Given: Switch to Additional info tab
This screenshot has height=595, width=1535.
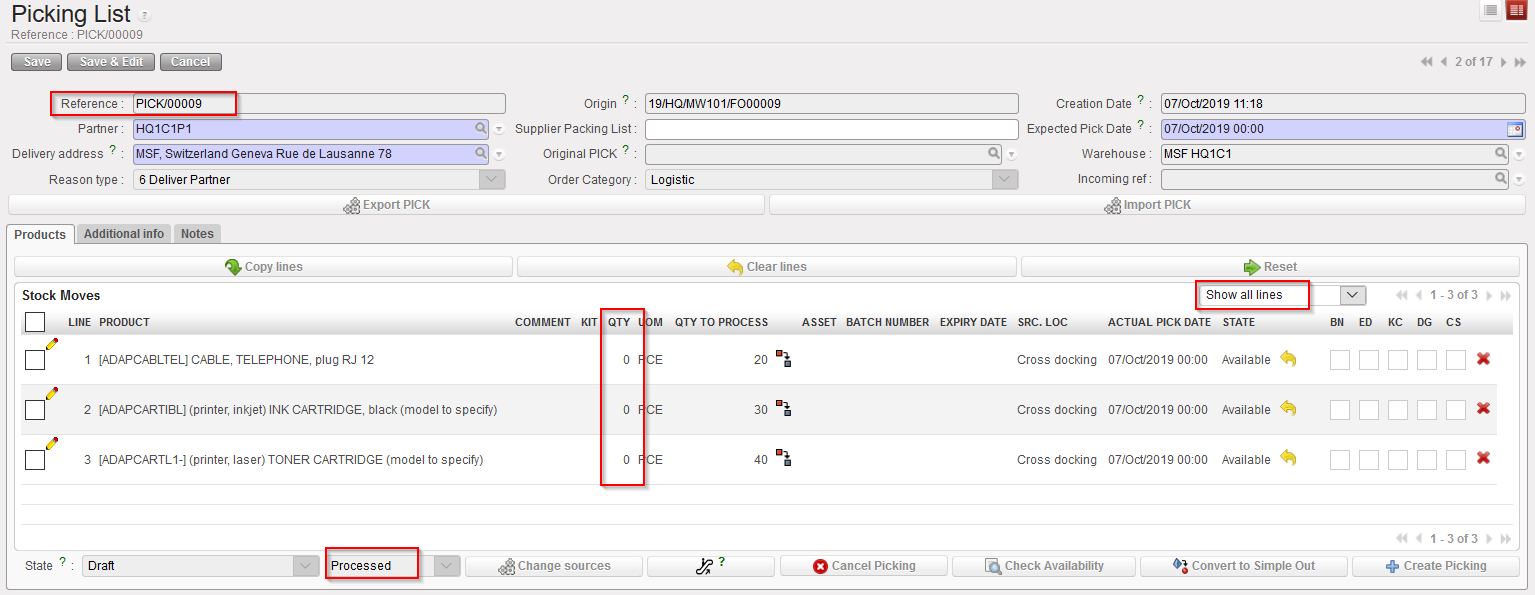Looking at the screenshot, I should (x=123, y=234).
